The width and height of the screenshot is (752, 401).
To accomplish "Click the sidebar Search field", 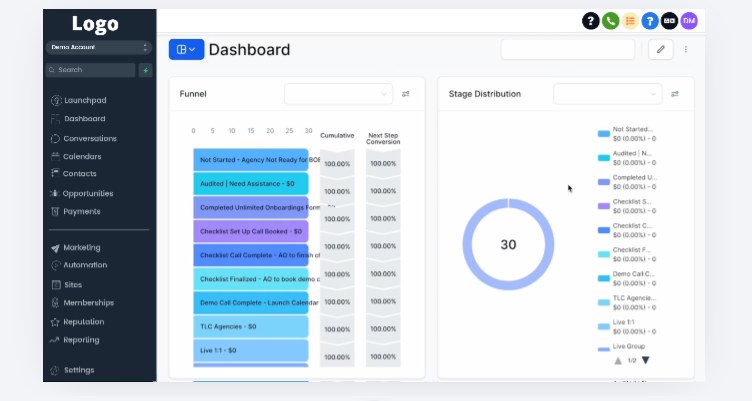I will pos(91,70).
